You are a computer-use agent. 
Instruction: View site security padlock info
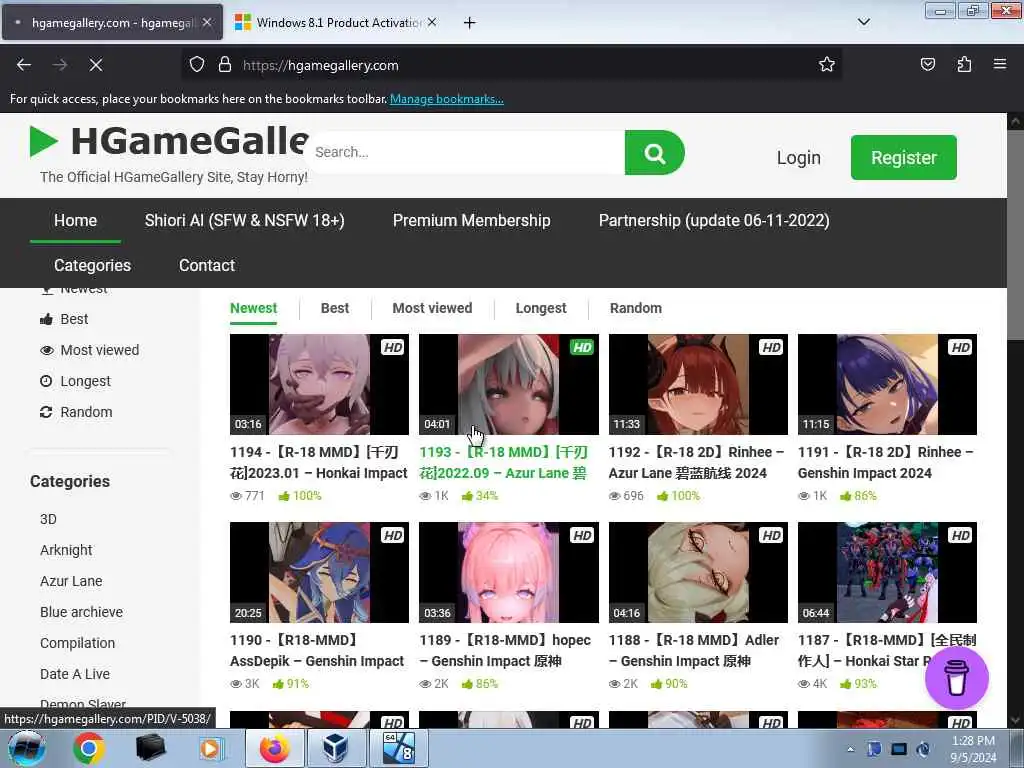[225, 65]
